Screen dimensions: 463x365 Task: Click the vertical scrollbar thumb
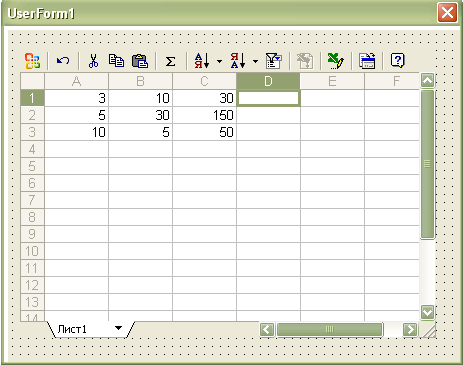tap(427, 164)
